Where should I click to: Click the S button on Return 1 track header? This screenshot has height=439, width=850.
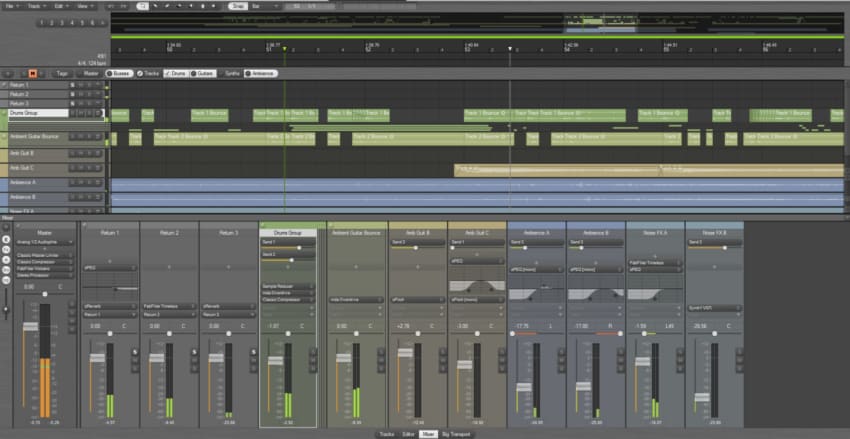72,84
